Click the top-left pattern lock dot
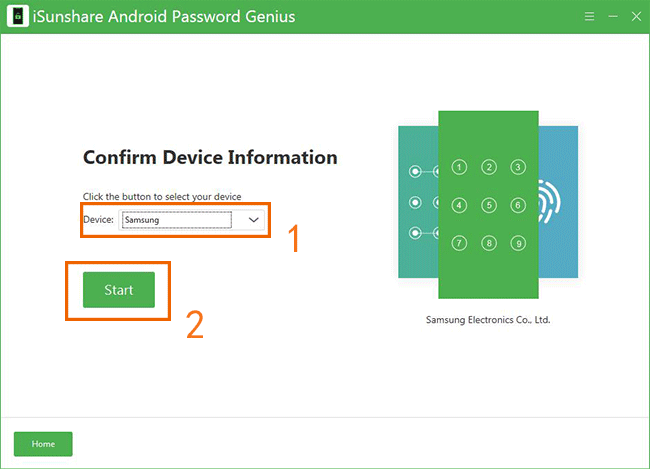650x469 pixels. pos(415,172)
